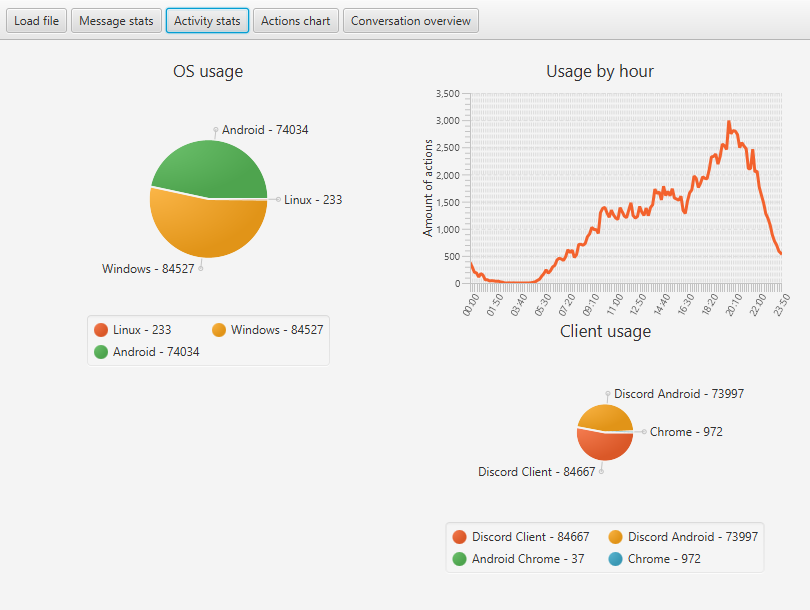Click the 'Android - 74034' pie label
Screen dimensions: 810x610
click(x=265, y=130)
